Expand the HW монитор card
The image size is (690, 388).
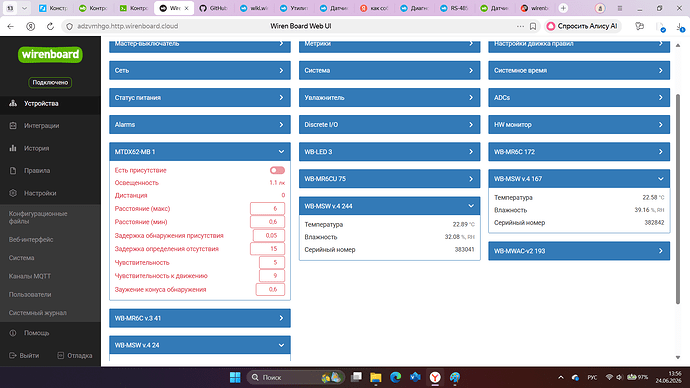(579, 124)
